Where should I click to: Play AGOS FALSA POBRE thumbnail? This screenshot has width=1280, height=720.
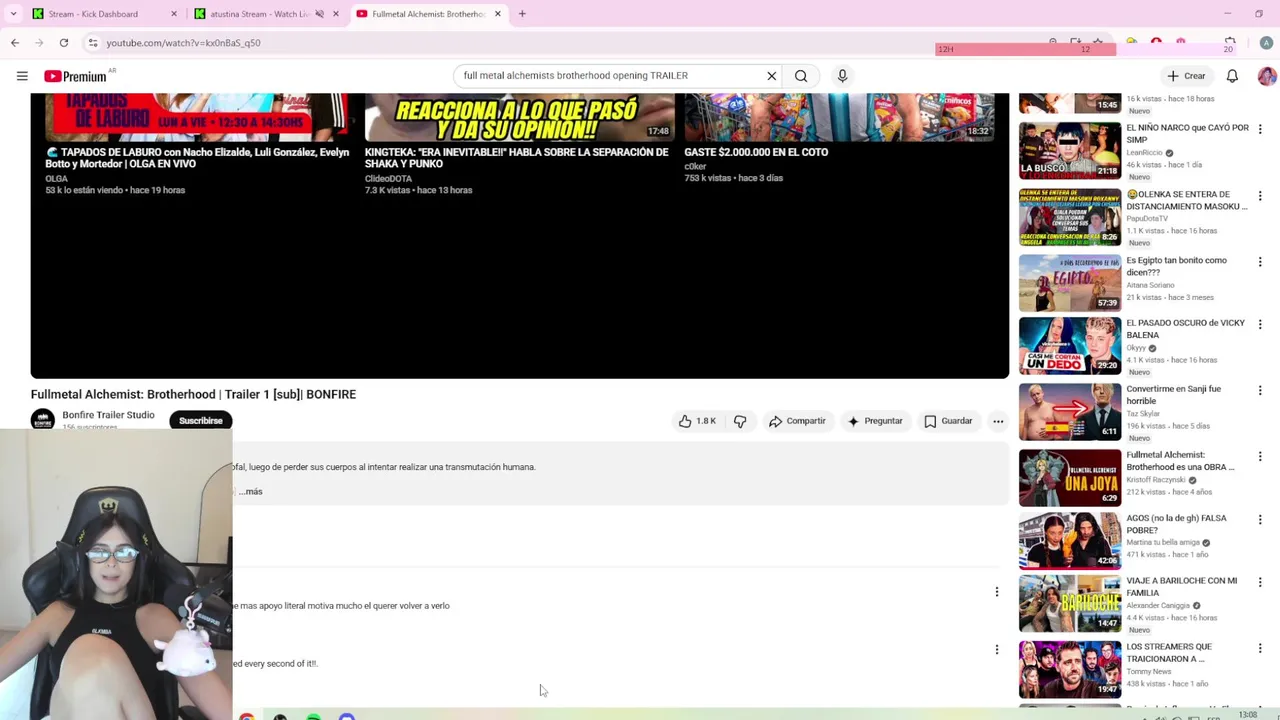pos(1069,540)
